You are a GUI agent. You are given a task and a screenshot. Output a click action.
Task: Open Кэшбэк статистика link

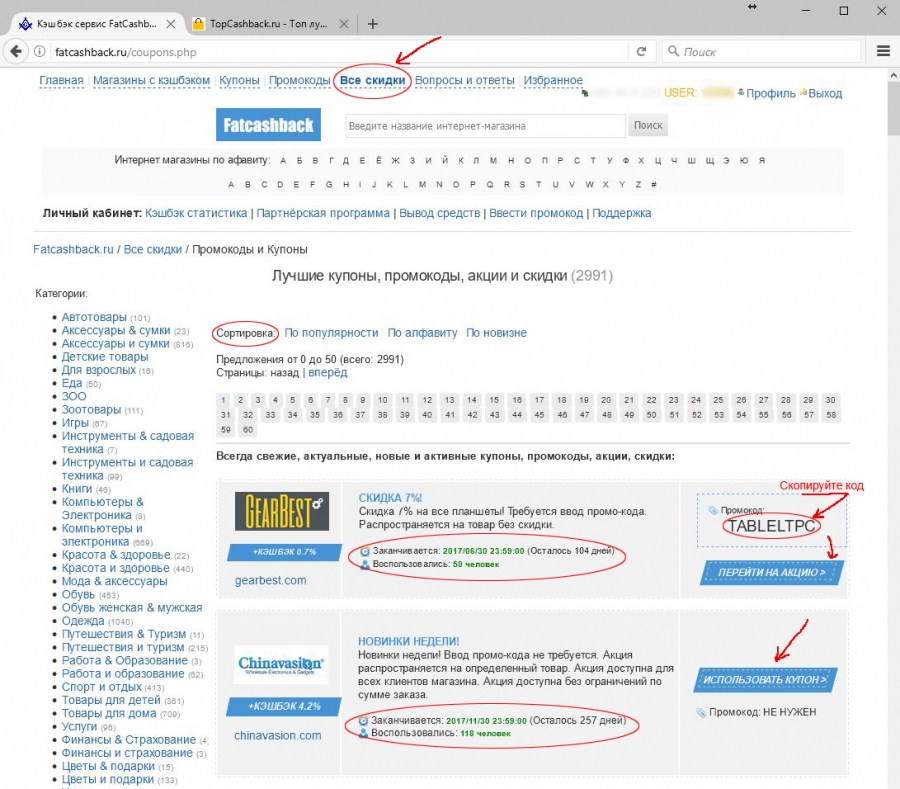(196, 213)
